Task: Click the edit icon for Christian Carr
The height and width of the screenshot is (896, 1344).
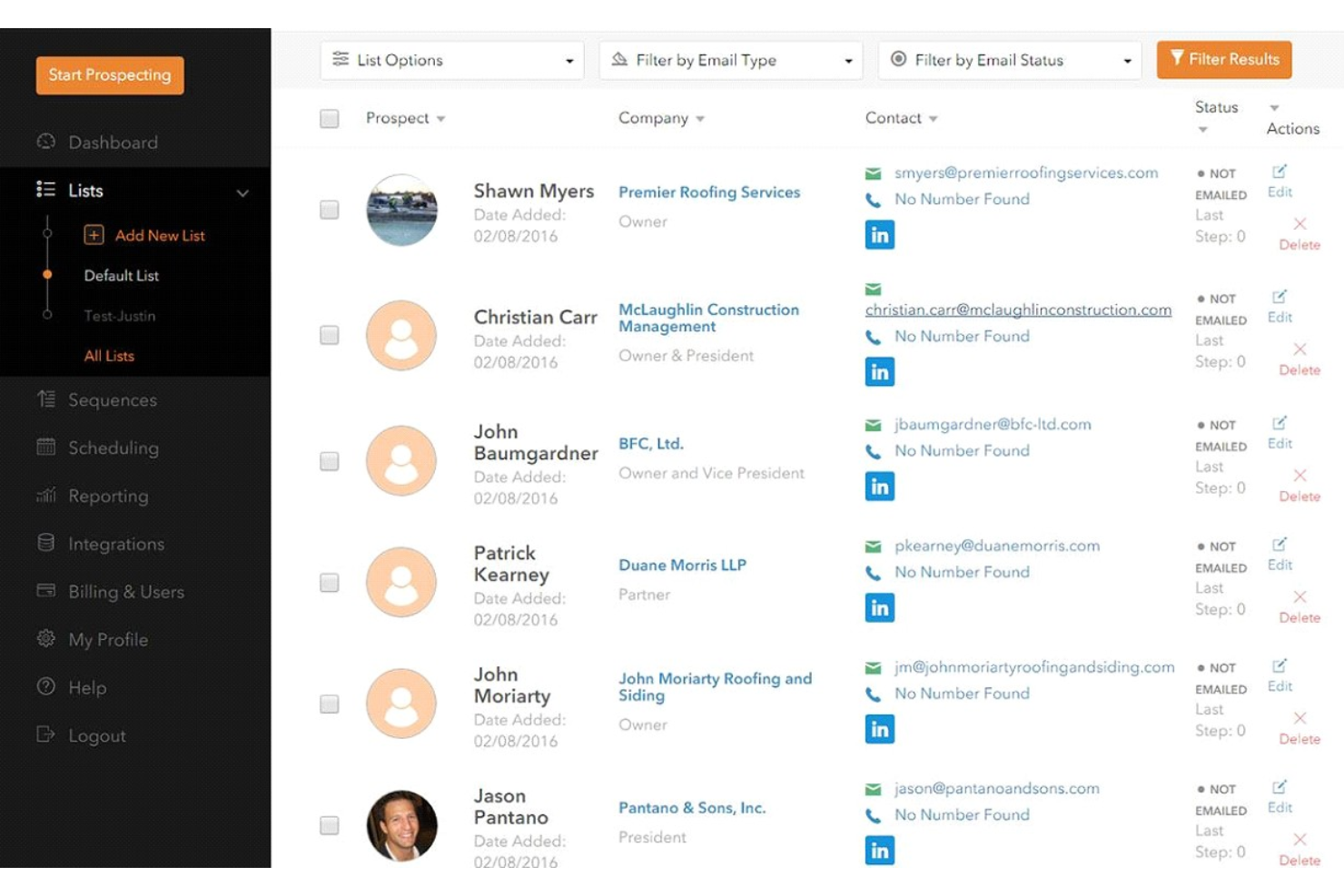Action: coord(1279,297)
